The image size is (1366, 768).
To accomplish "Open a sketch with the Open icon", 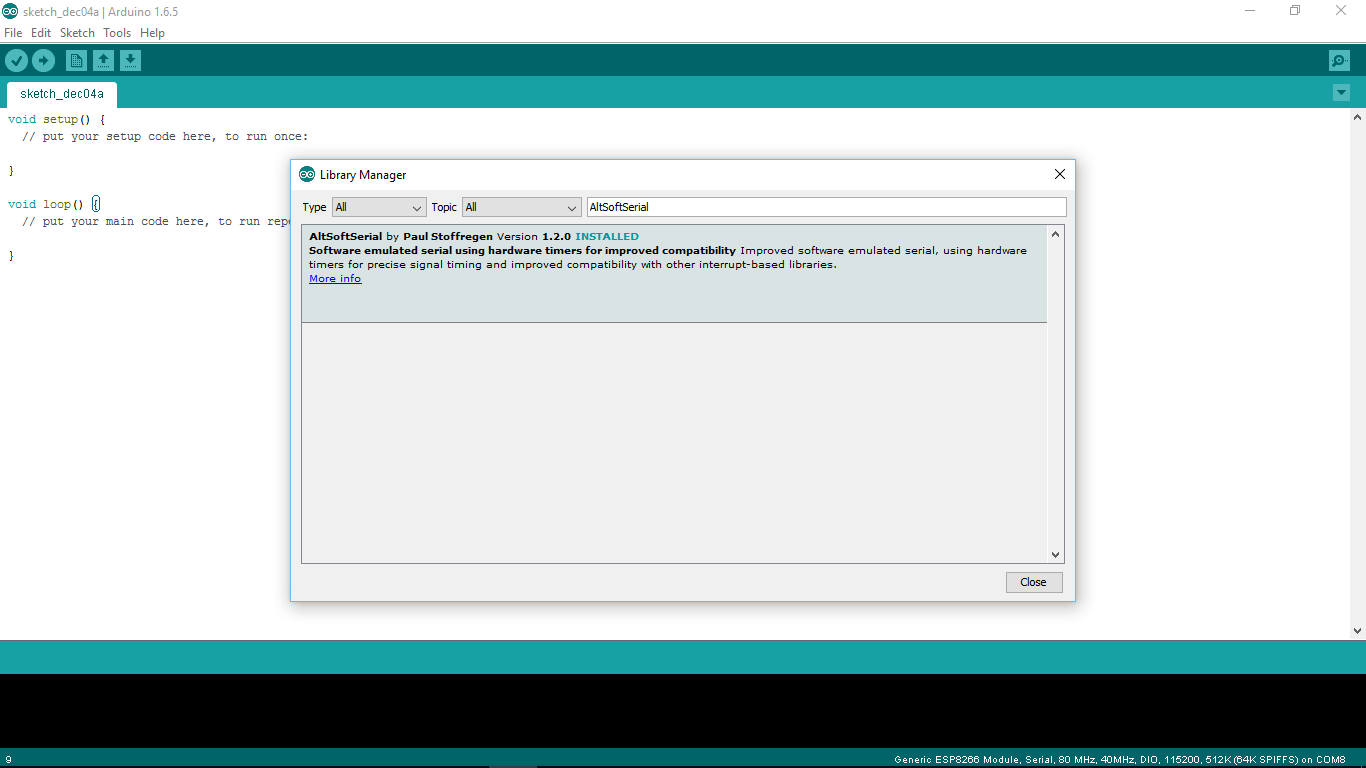I will click(103, 61).
